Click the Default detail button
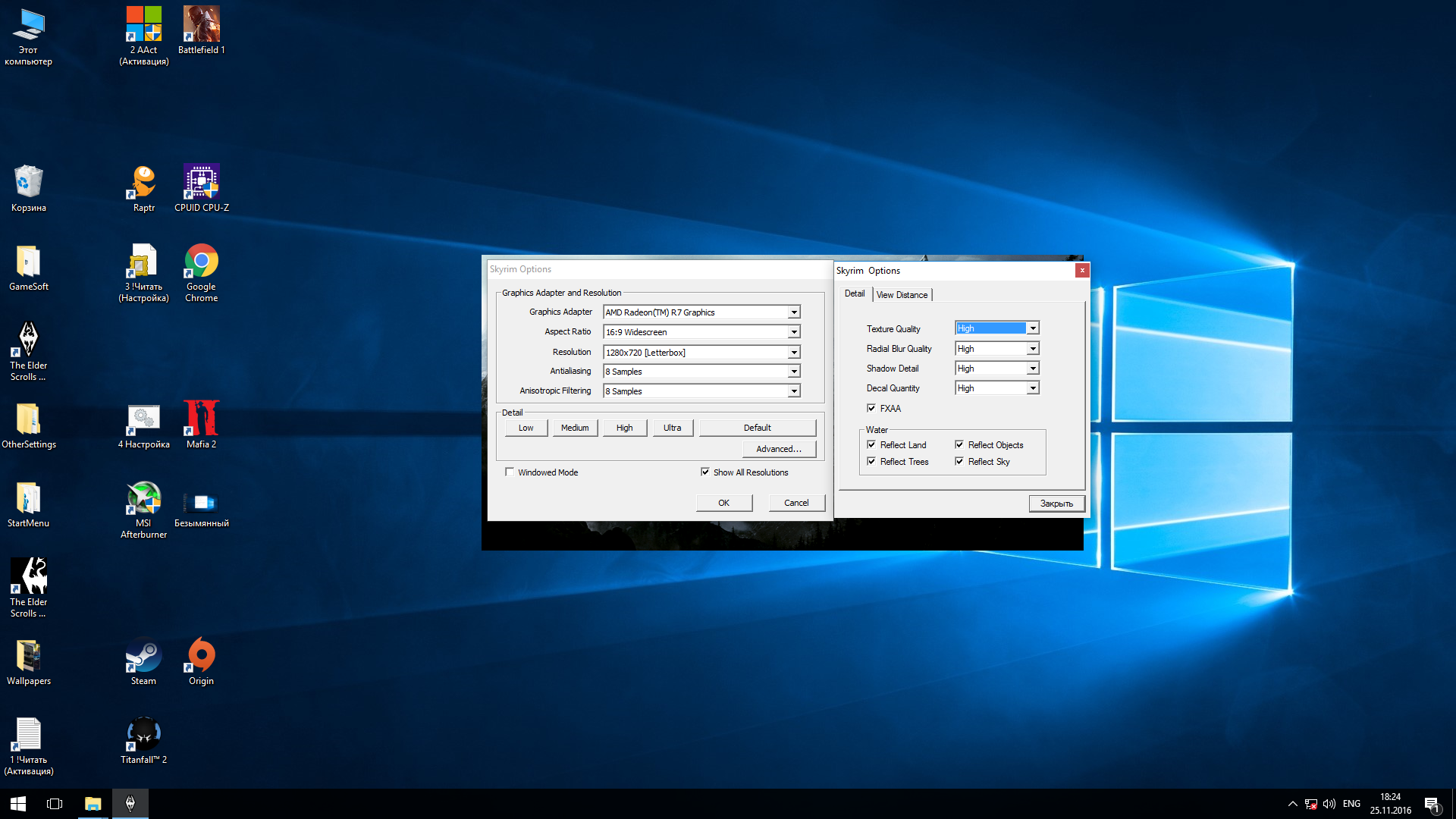 tap(757, 428)
